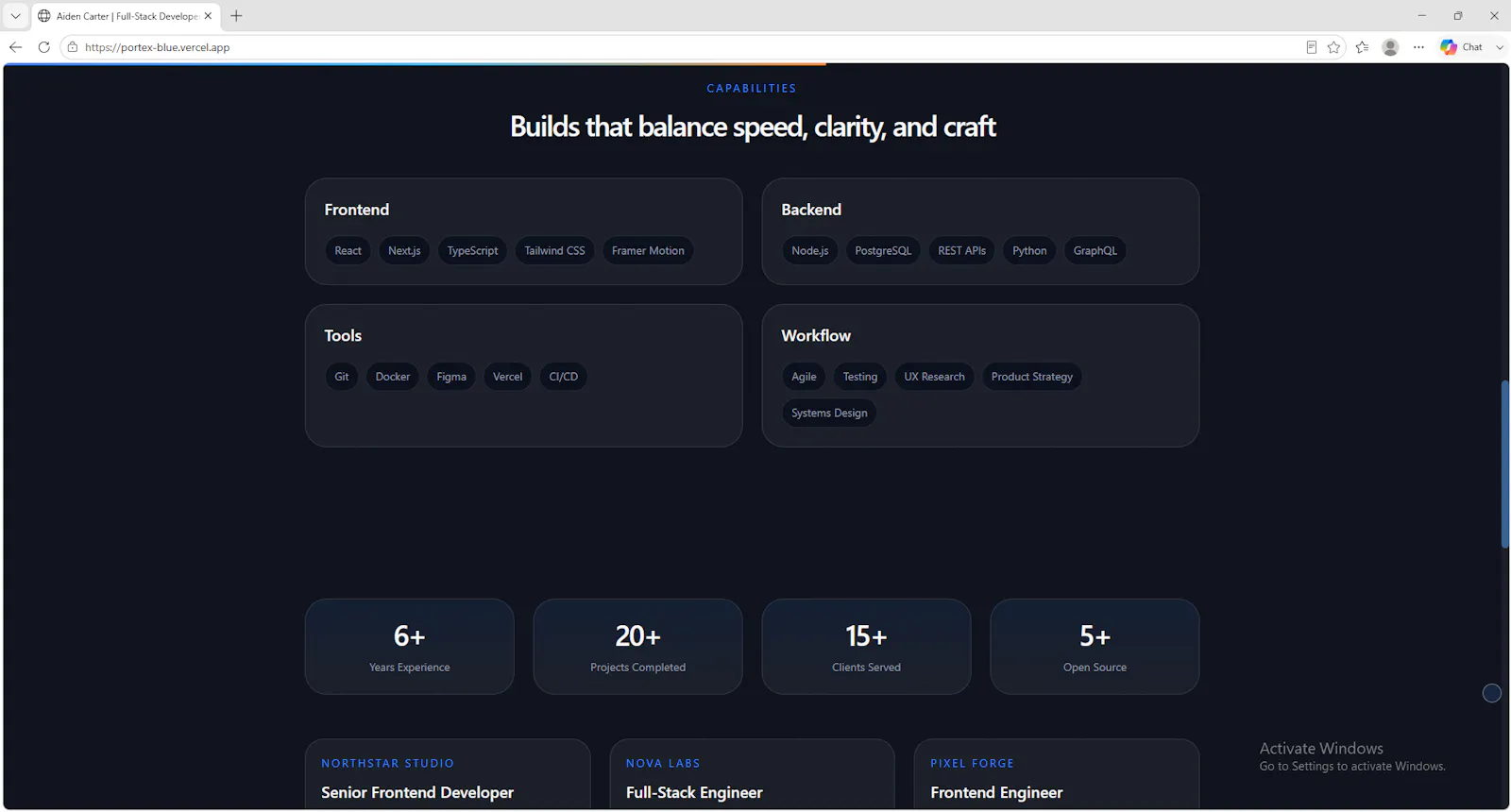1511x812 pixels.
Task: Click the CI/CD tool tag
Action: pyautogui.click(x=563, y=376)
